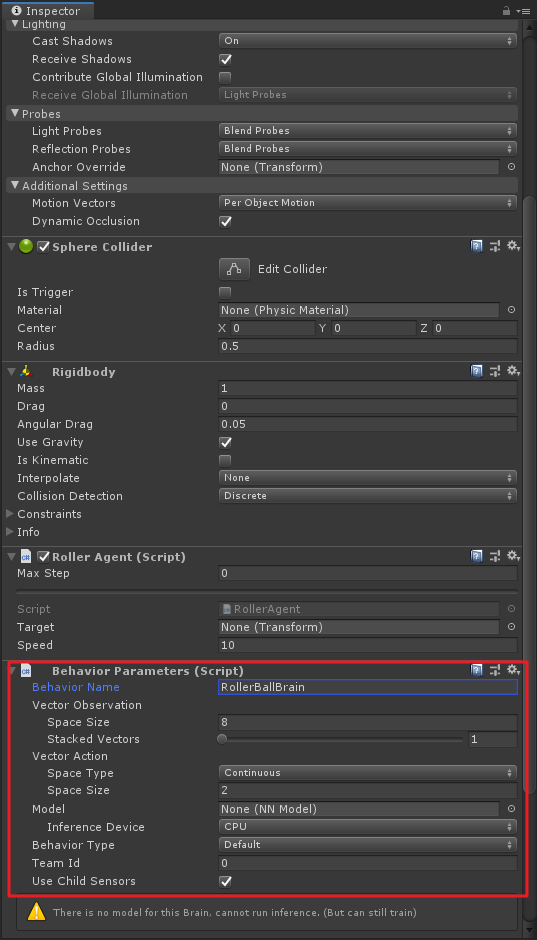Click the Mass value field
The width and height of the screenshot is (537, 940).
click(367, 388)
